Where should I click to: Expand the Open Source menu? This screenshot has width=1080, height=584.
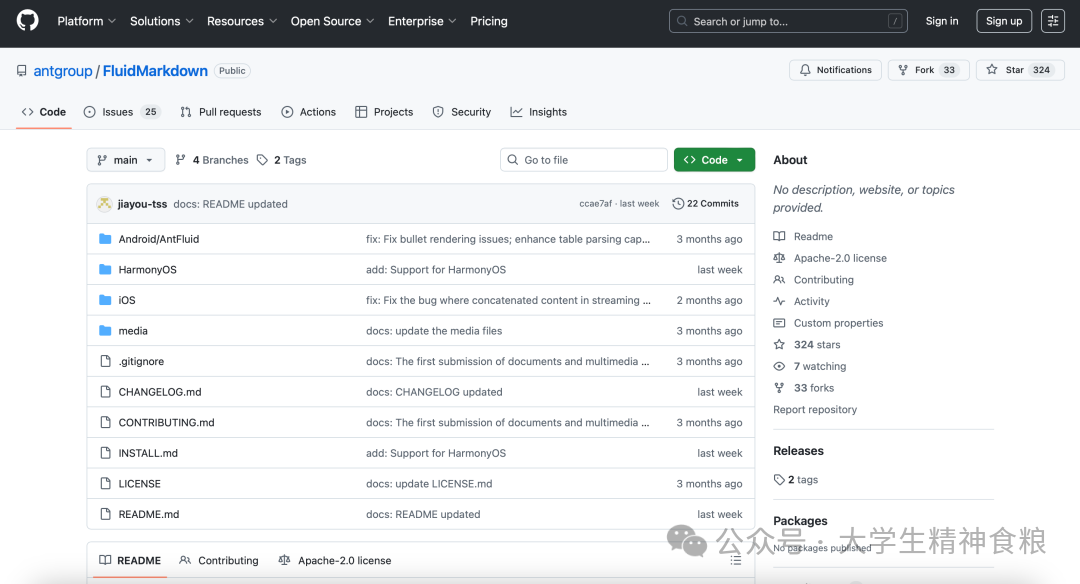333,21
